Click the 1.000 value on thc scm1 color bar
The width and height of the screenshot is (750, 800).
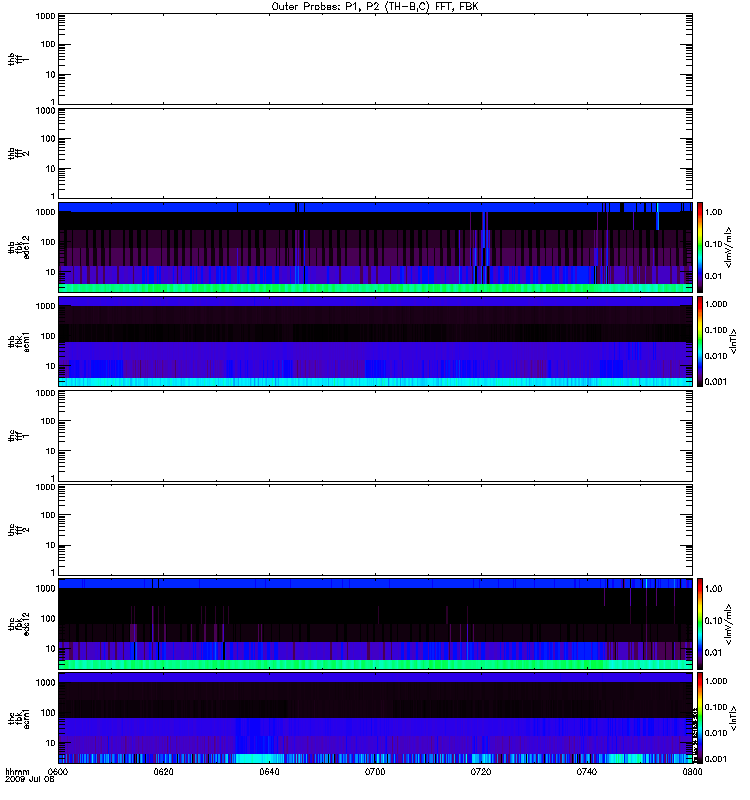pyautogui.click(x=716, y=681)
